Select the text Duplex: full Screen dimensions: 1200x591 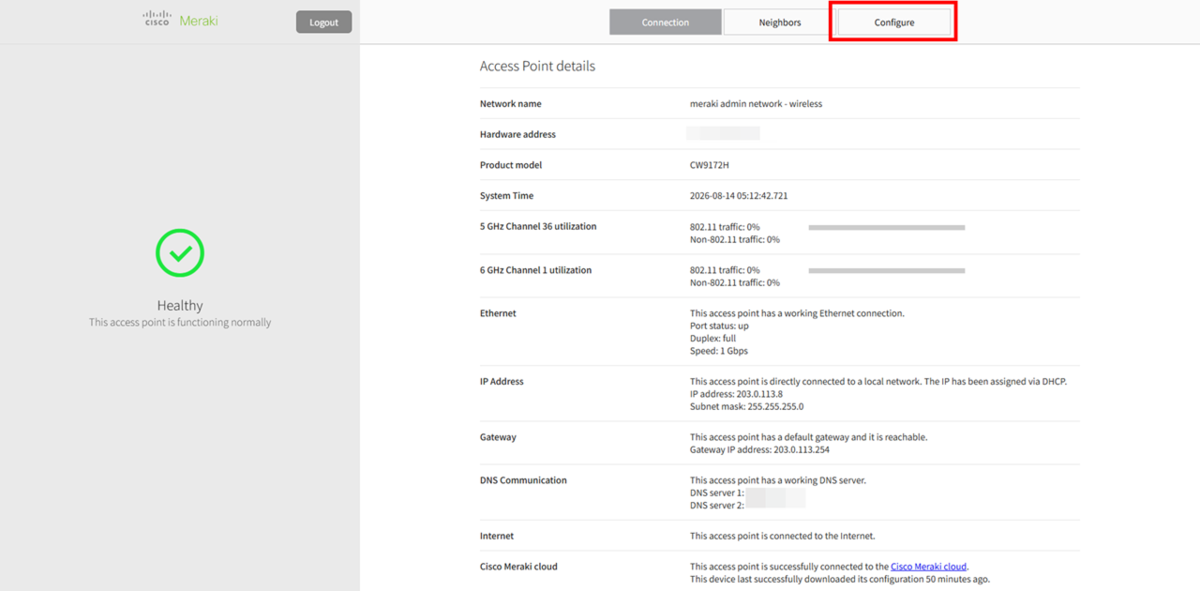click(x=713, y=339)
